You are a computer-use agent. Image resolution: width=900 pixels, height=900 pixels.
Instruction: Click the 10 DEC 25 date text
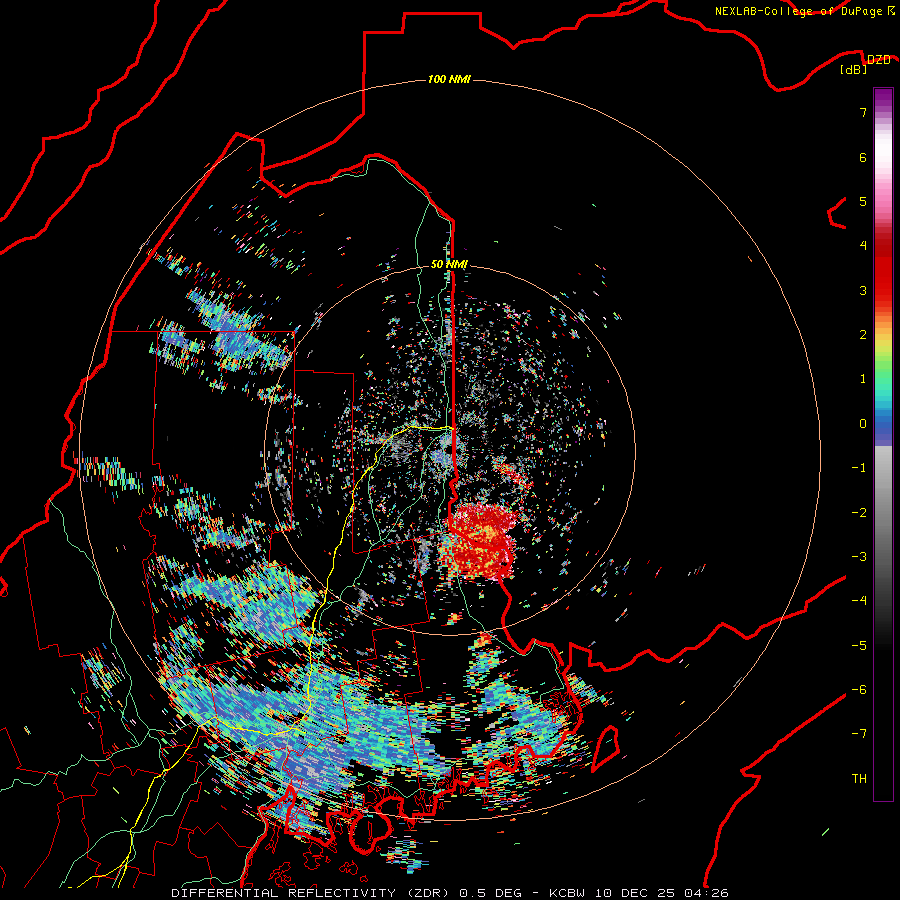coord(635,893)
